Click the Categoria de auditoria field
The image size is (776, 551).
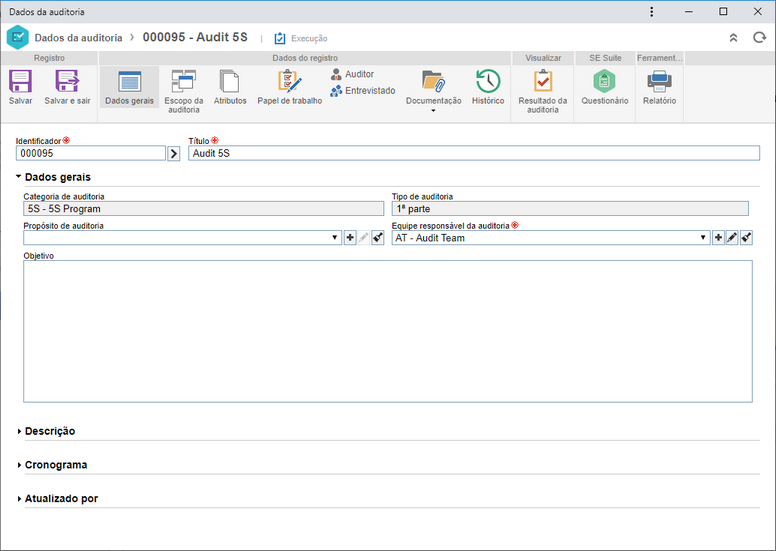pyautogui.click(x=203, y=209)
